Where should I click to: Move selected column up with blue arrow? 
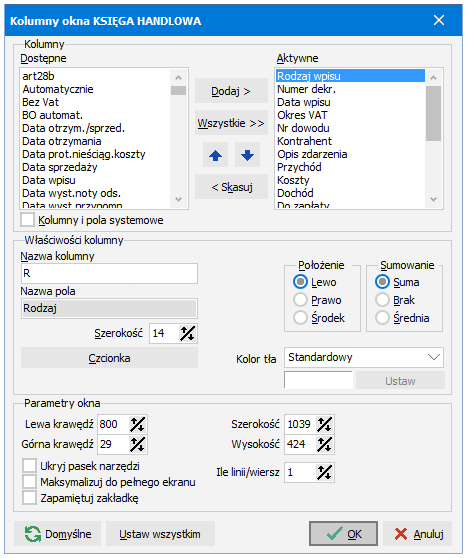[215, 155]
